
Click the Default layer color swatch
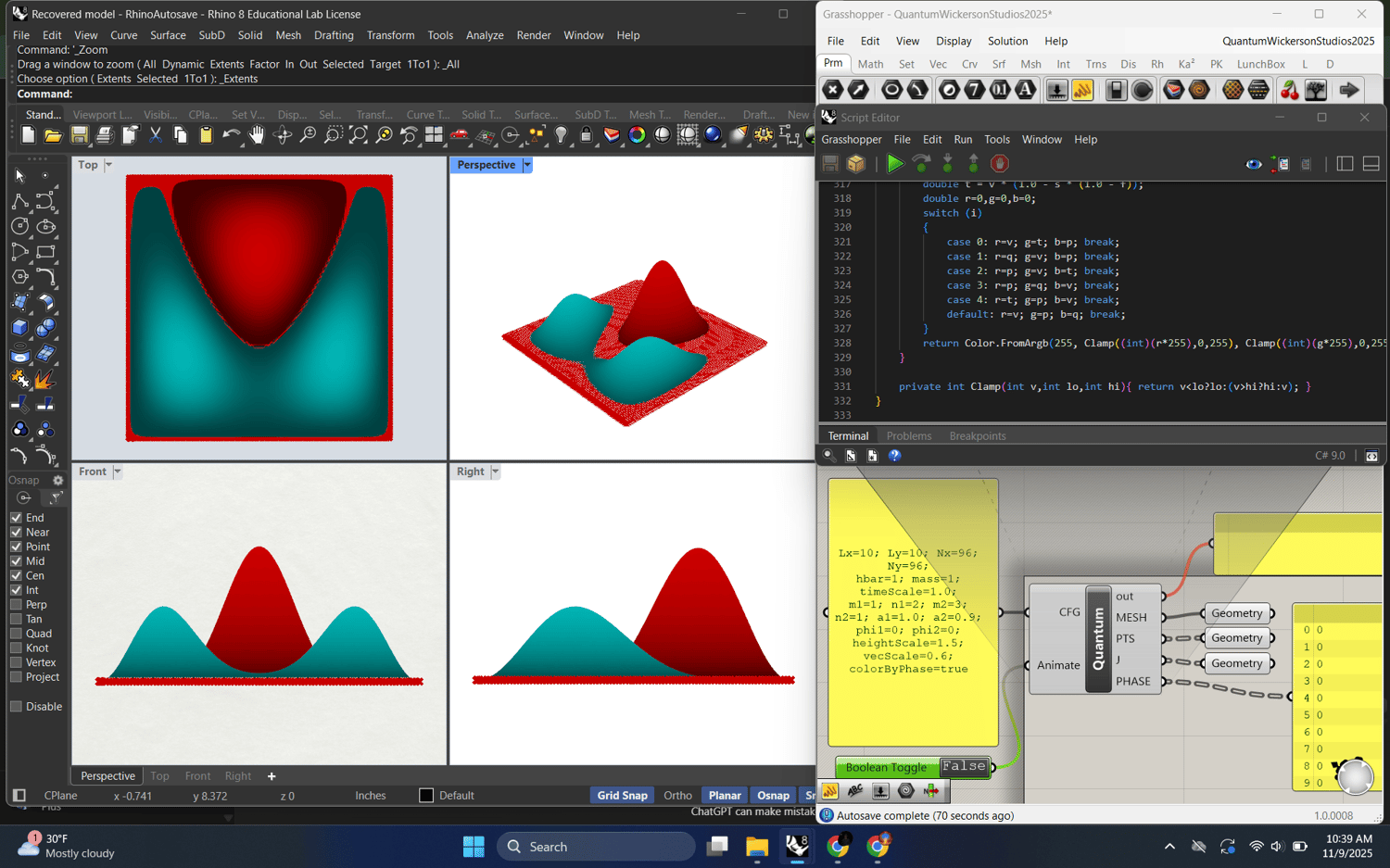(426, 796)
